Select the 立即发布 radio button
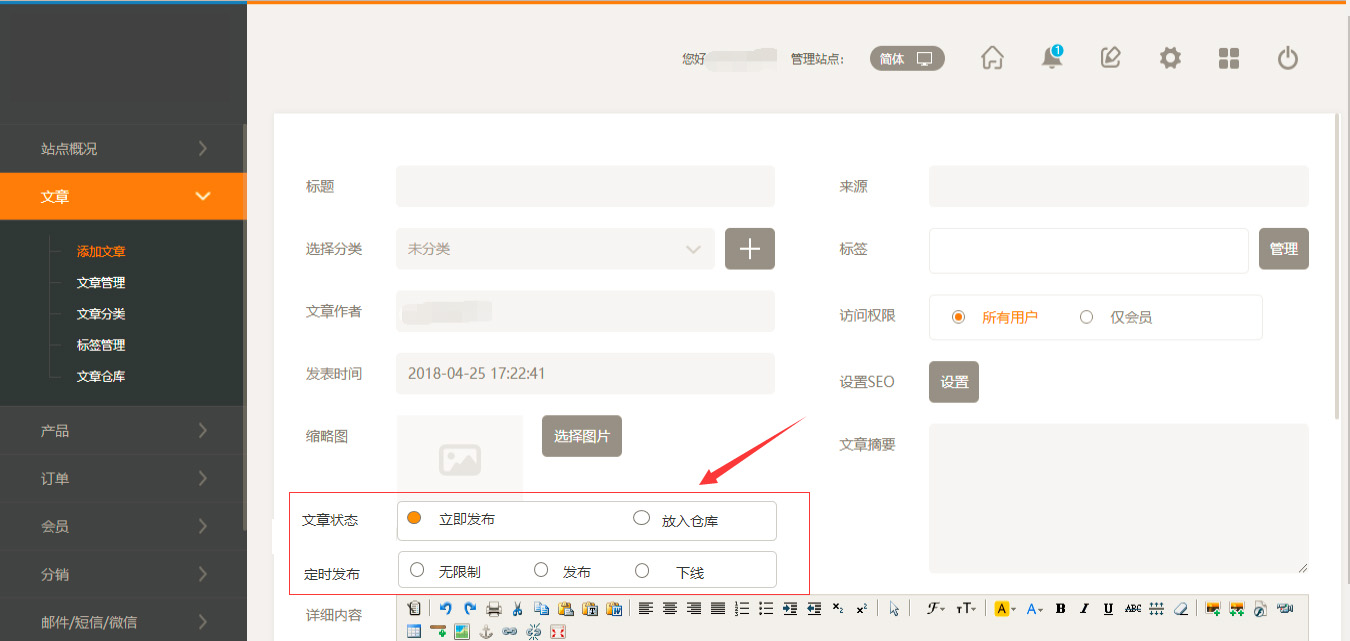 pos(414,518)
